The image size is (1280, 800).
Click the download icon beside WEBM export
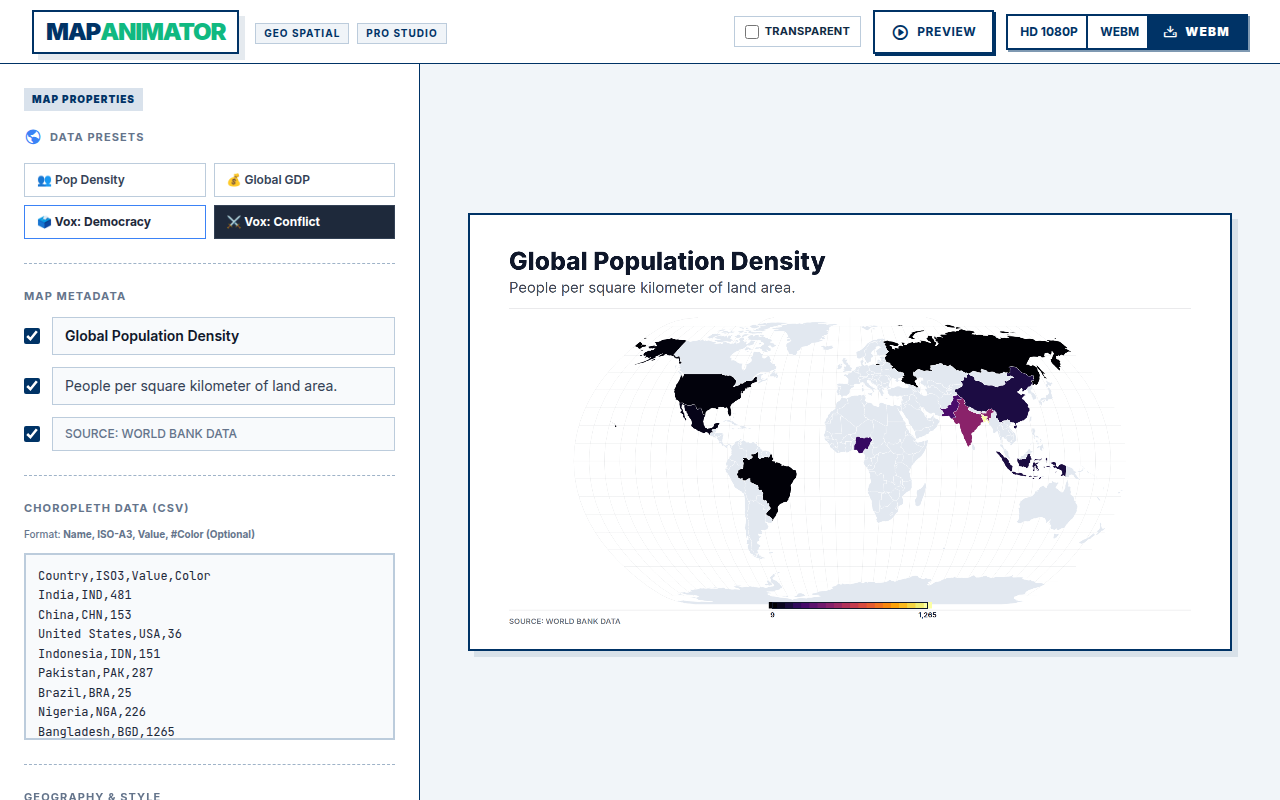[1170, 32]
